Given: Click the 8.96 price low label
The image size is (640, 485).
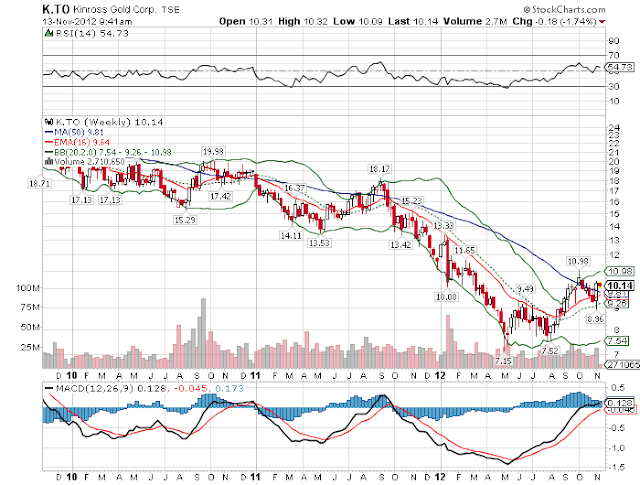Looking at the screenshot, I should click(595, 319).
